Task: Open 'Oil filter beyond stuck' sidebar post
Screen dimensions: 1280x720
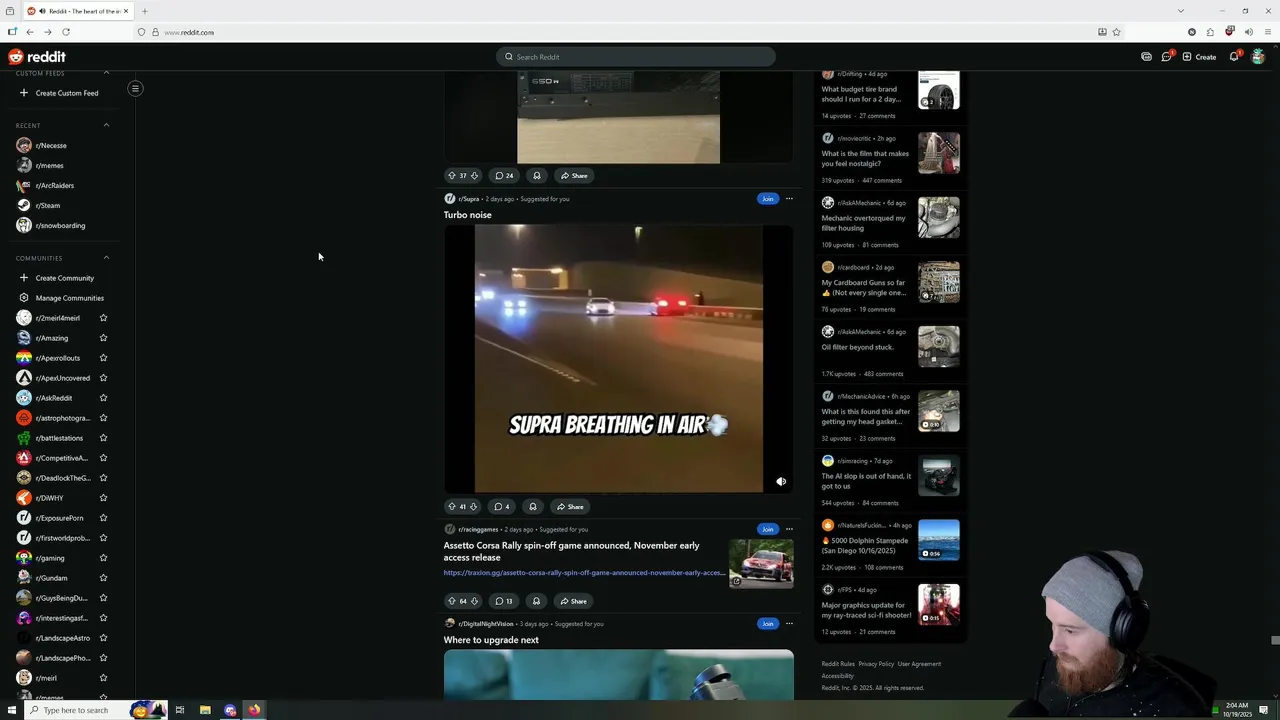Action: coord(858,347)
